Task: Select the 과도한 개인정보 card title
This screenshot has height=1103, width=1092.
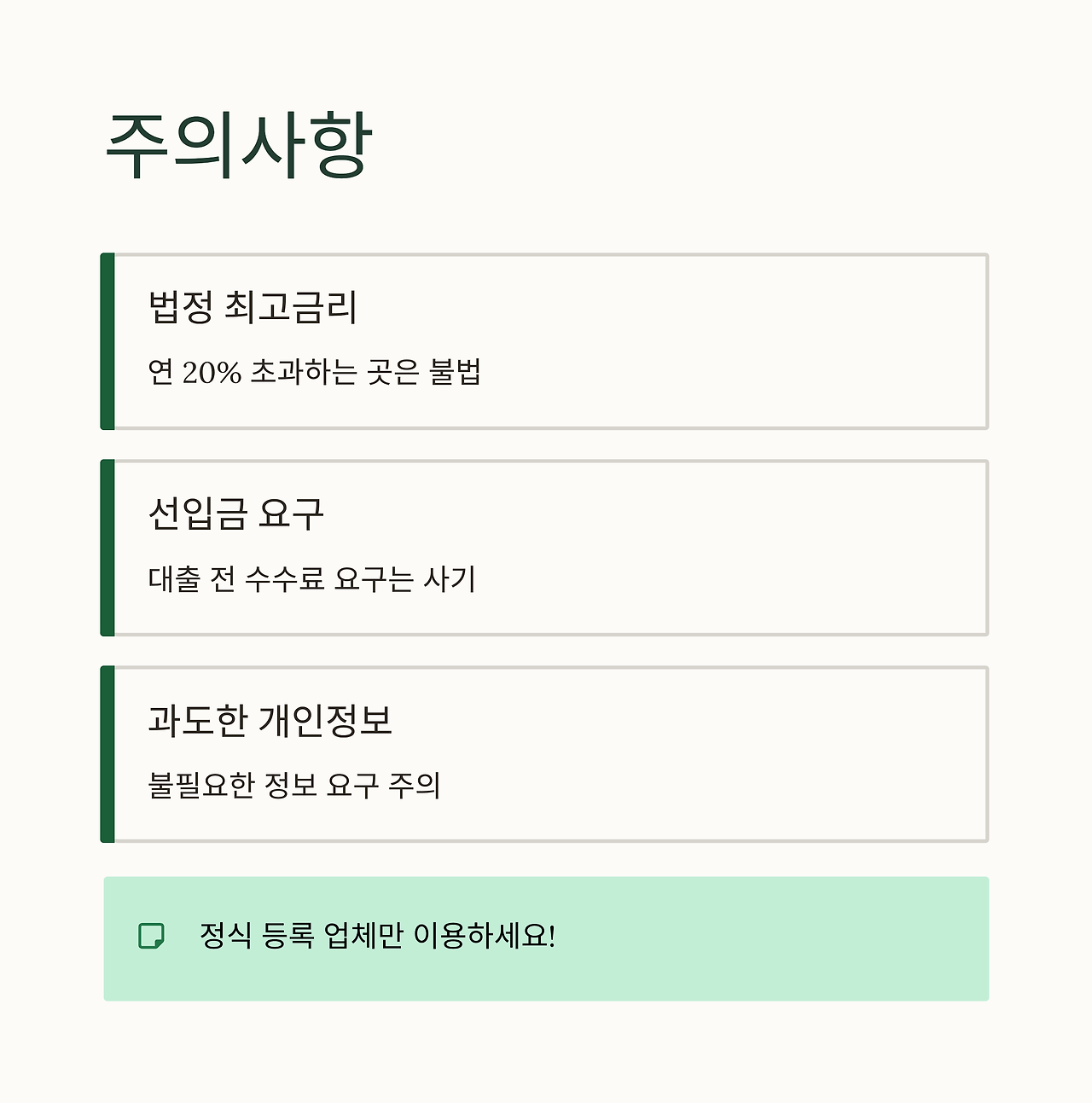Action: 270,720
